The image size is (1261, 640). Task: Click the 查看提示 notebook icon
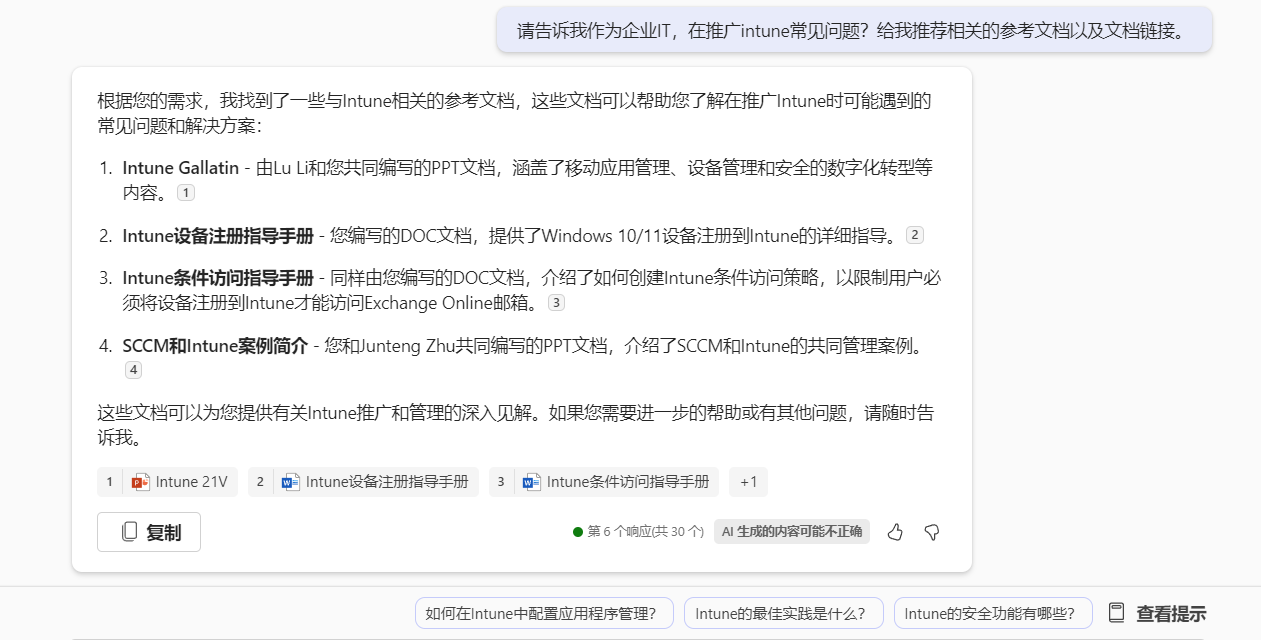coord(1117,613)
